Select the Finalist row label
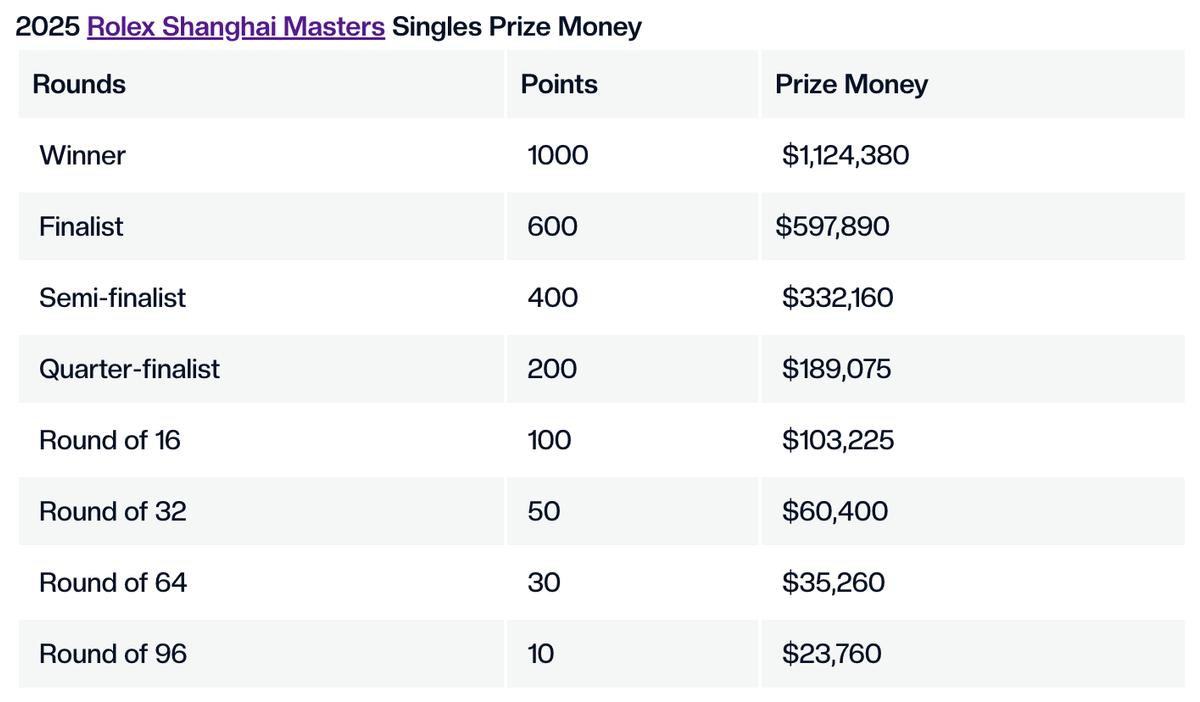1200x702 pixels. point(81,227)
